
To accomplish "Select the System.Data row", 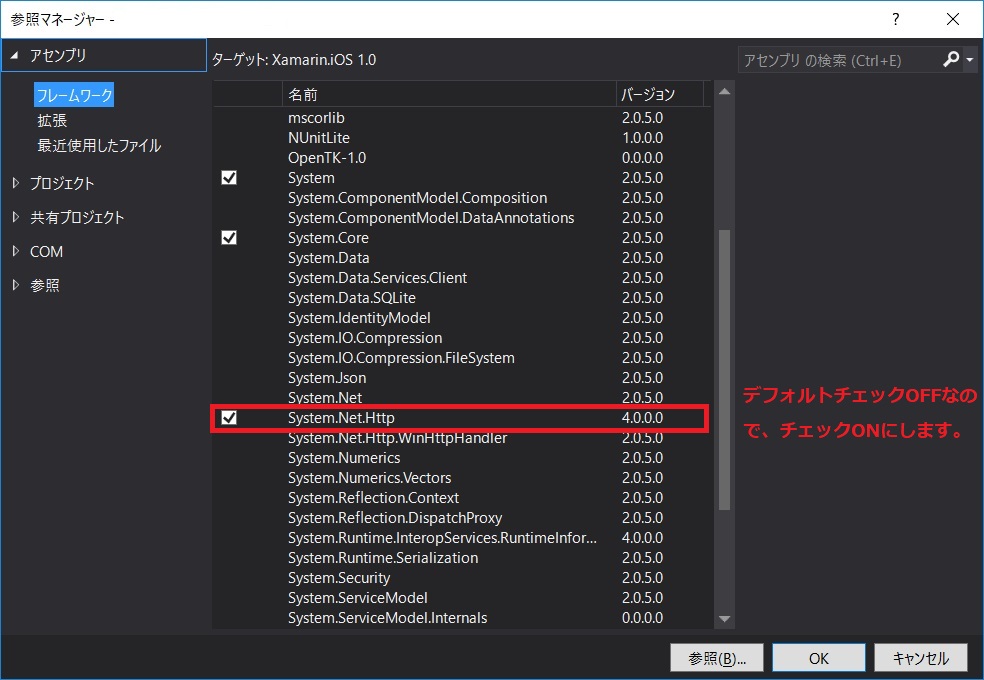I will [461, 258].
